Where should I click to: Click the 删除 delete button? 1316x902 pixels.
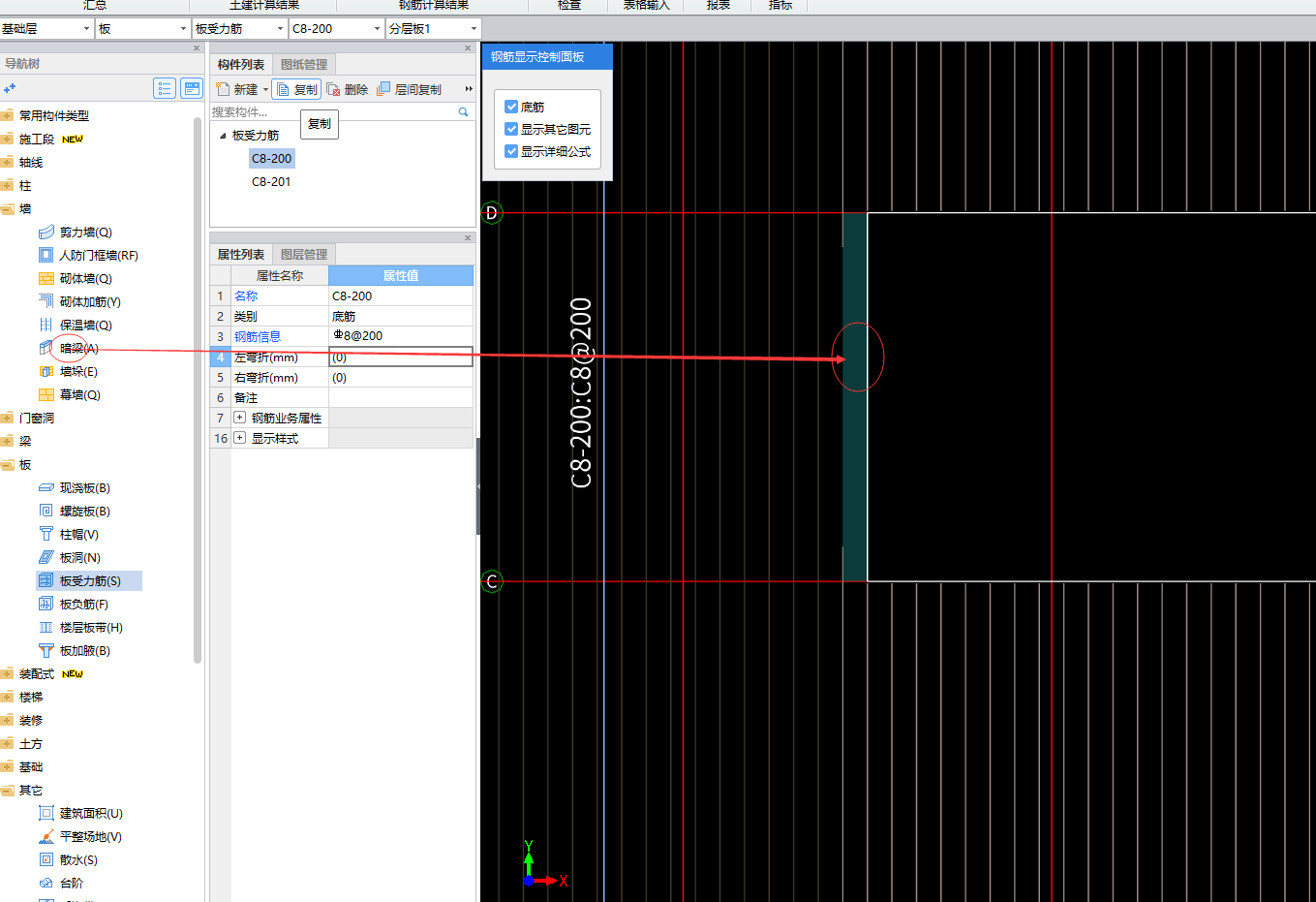point(348,89)
